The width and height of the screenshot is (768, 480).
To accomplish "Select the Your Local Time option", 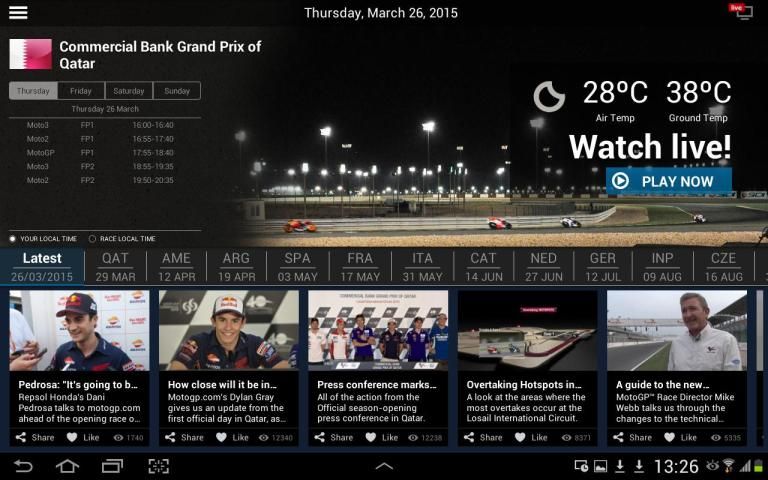I will (14, 239).
